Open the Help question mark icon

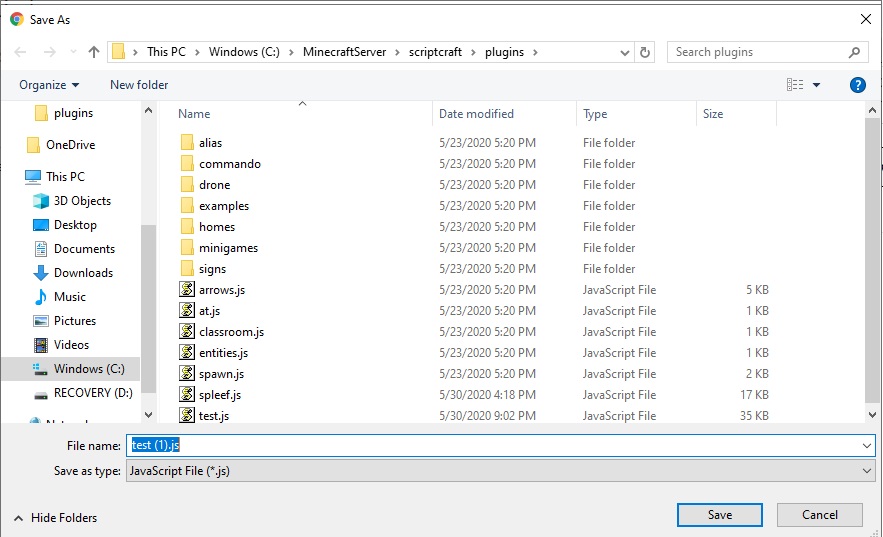click(x=857, y=85)
